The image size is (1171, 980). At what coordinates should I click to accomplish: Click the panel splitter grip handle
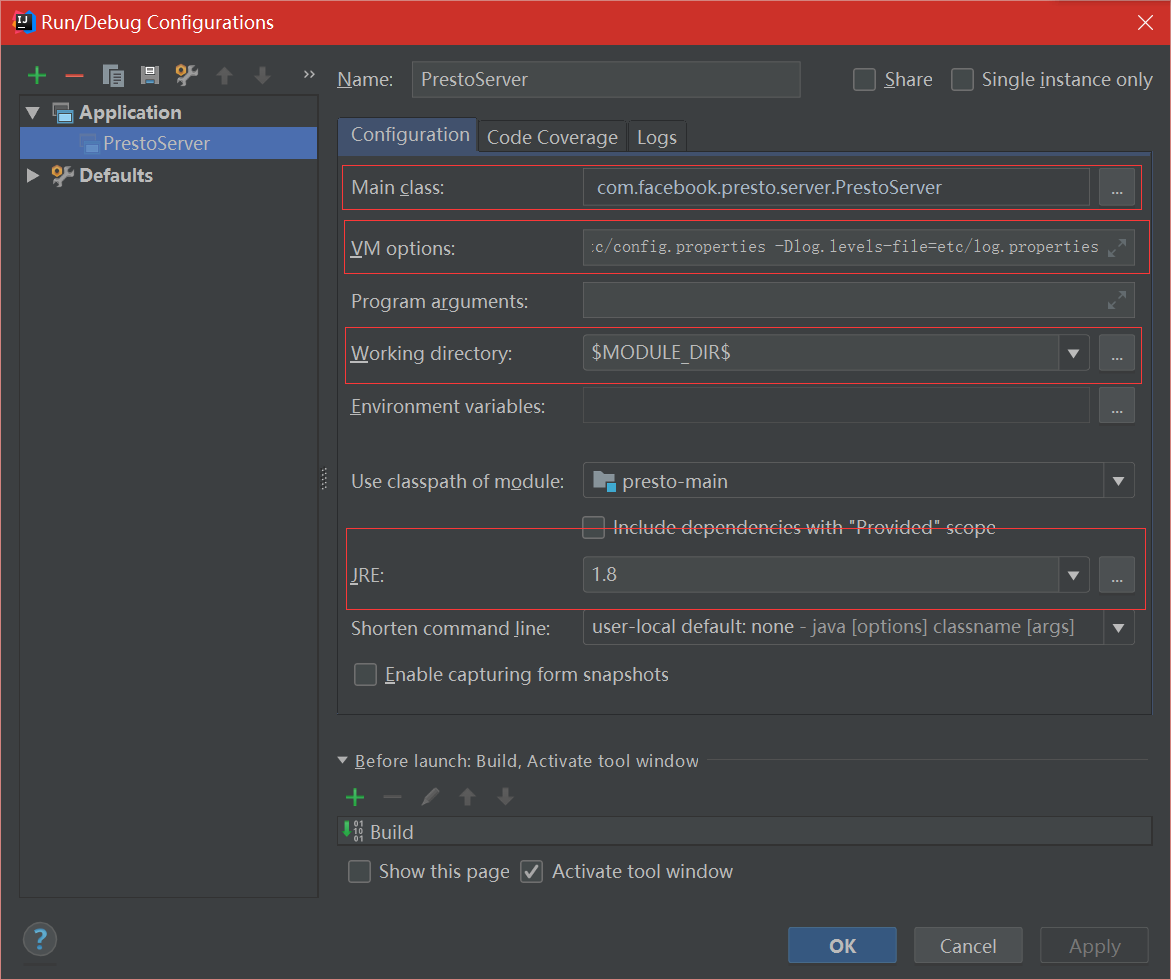coord(324,478)
